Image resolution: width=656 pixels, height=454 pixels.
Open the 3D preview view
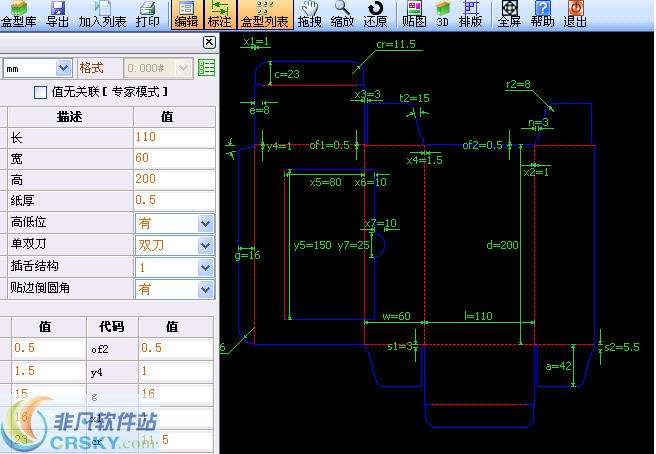442,15
